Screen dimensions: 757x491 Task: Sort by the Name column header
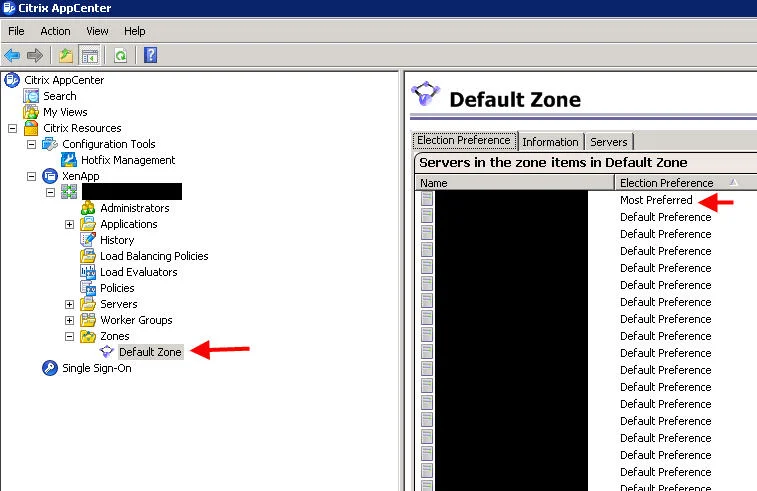click(x=514, y=183)
